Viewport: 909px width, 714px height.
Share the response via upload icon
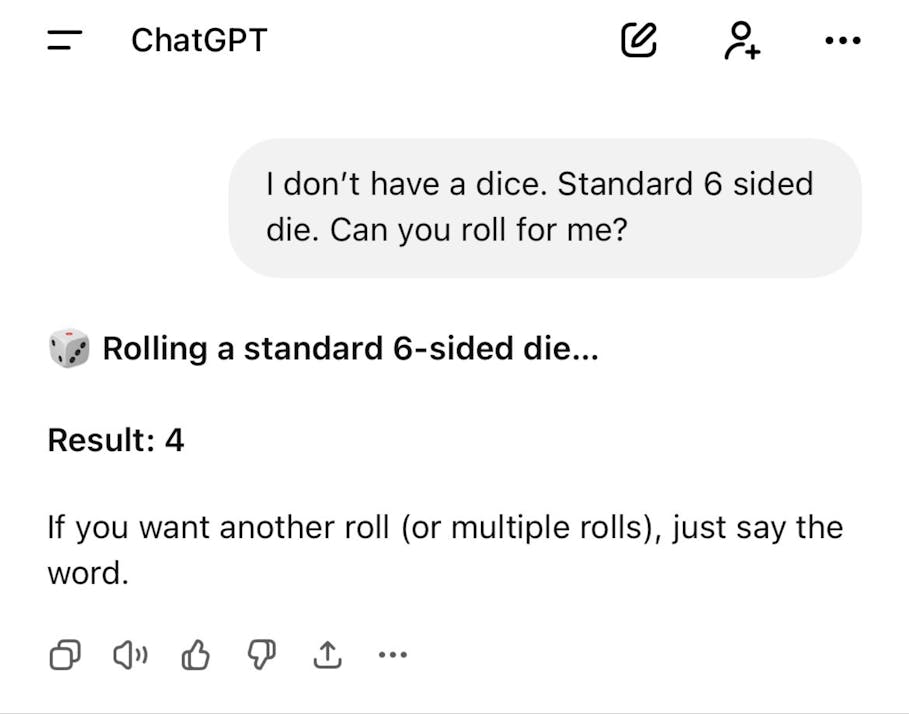click(326, 656)
